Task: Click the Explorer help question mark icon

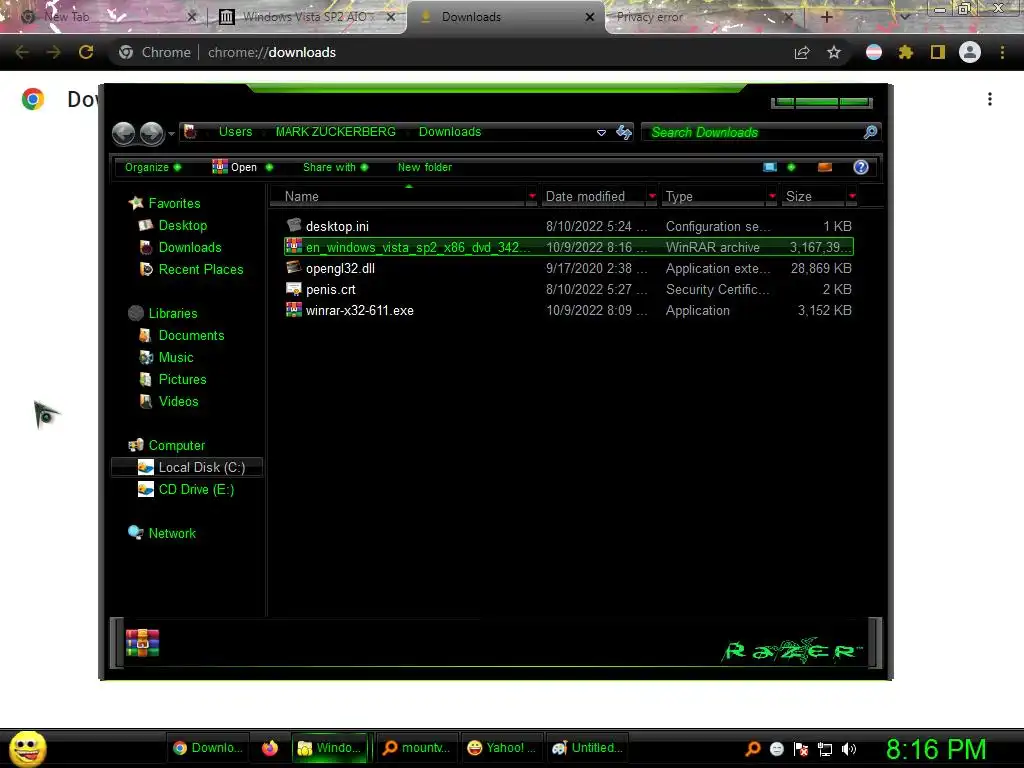Action: tap(861, 167)
